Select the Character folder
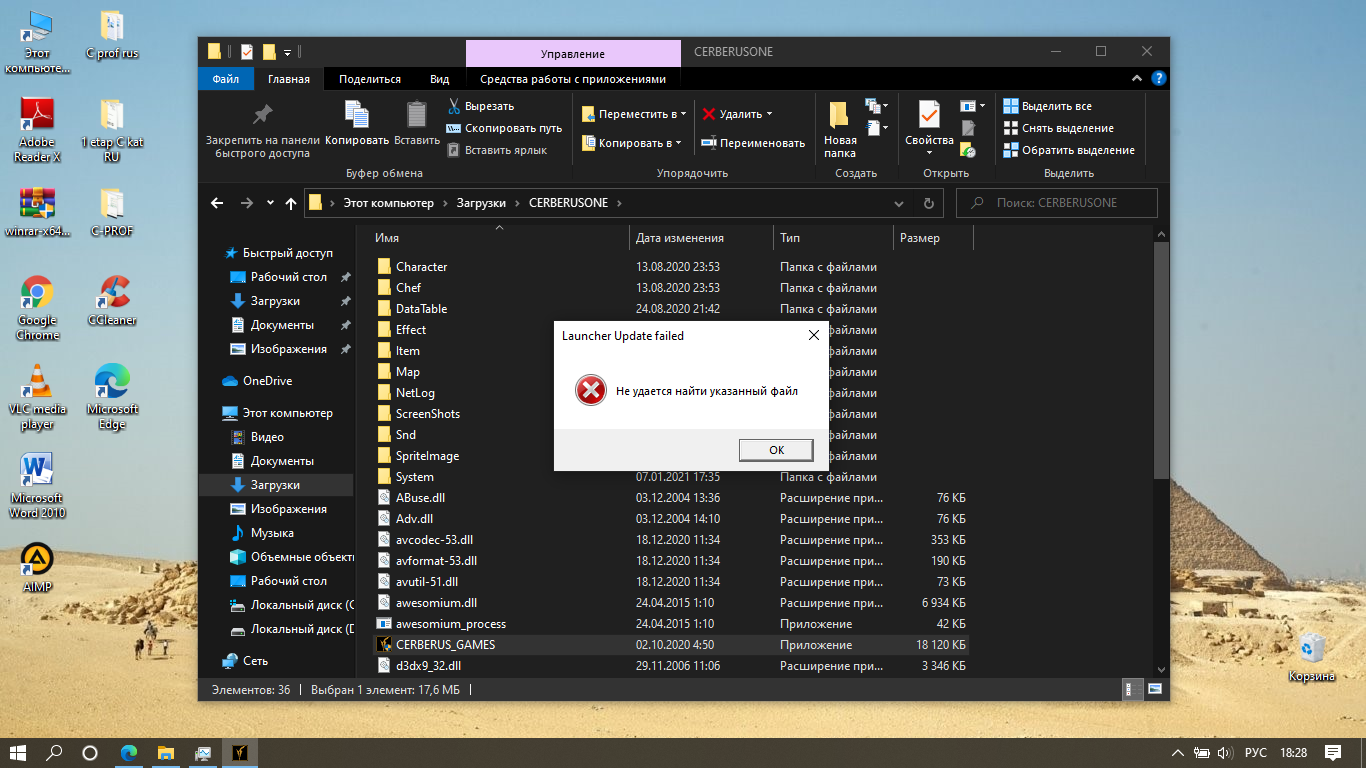 click(421, 267)
